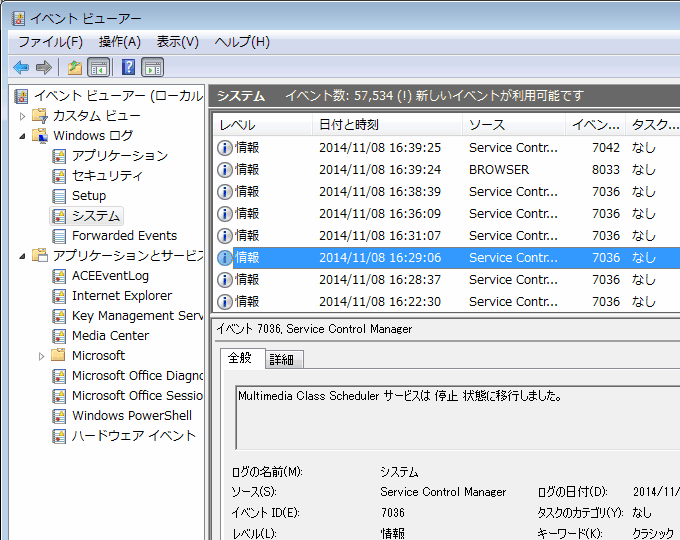Sort events by ソース column header
This screenshot has height=540, width=680.
point(487,125)
